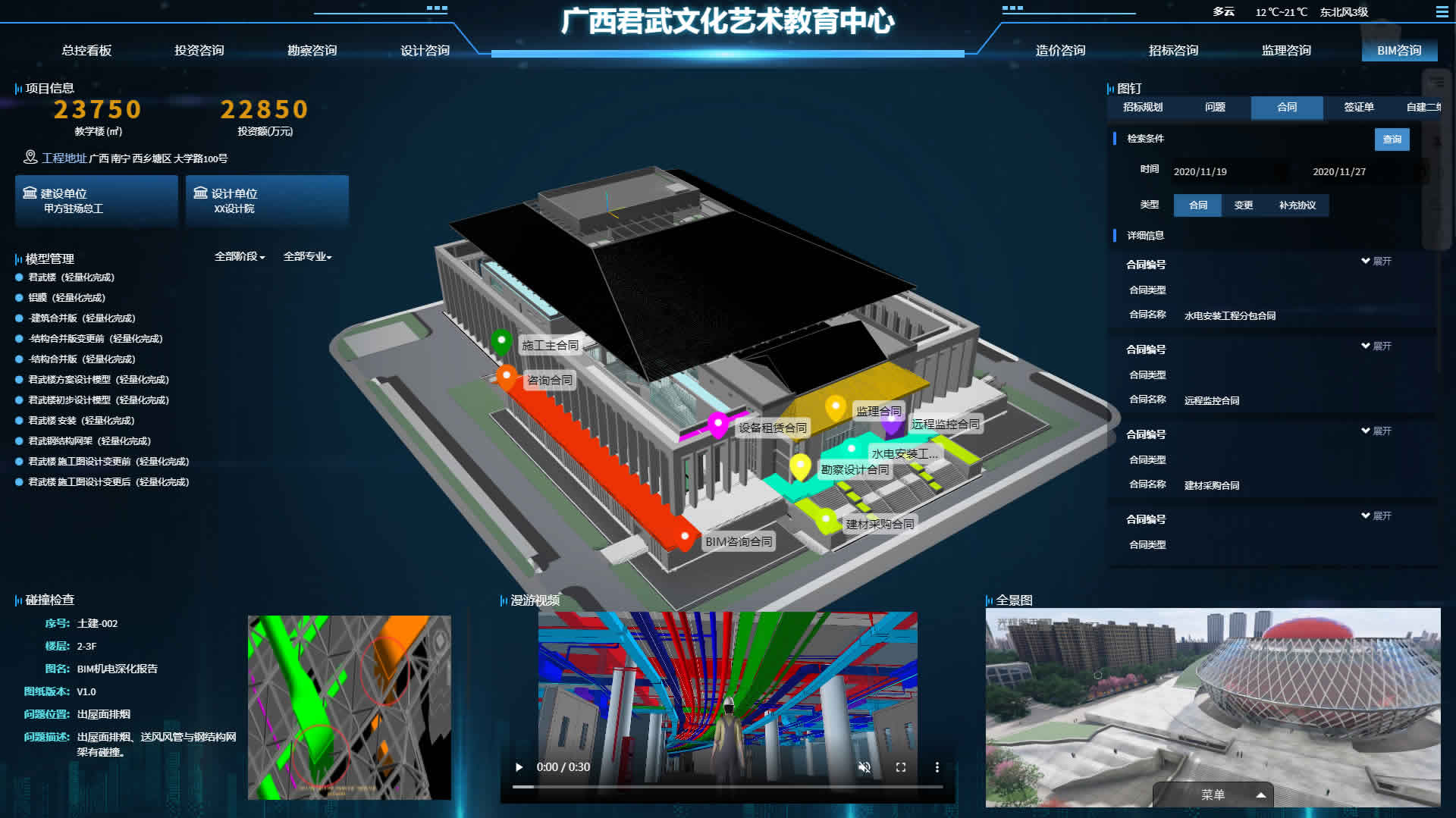
Task: Click the magenta 设备租赁合同 map pin
Action: [x=717, y=425]
